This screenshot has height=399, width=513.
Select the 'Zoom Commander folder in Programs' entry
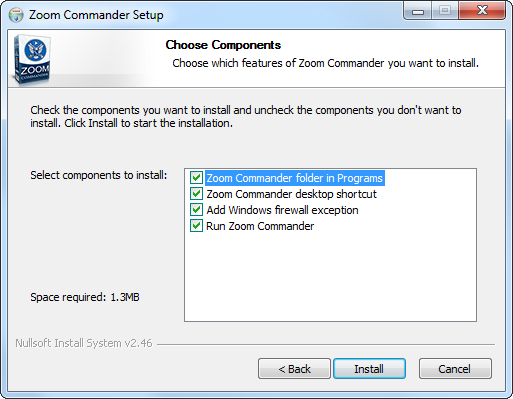295,178
